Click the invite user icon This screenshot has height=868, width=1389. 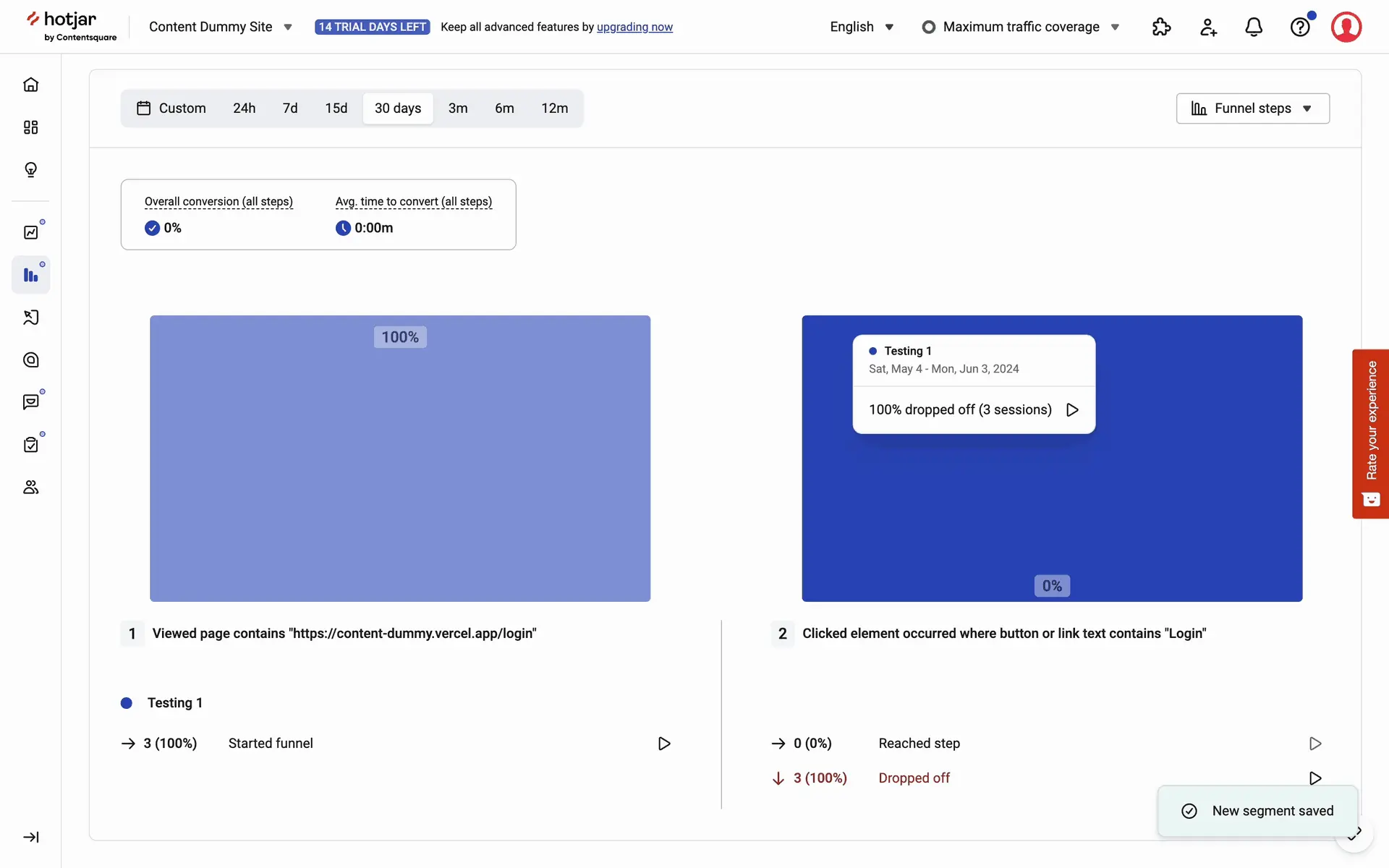pyautogui.click(x=1207, y=27)
